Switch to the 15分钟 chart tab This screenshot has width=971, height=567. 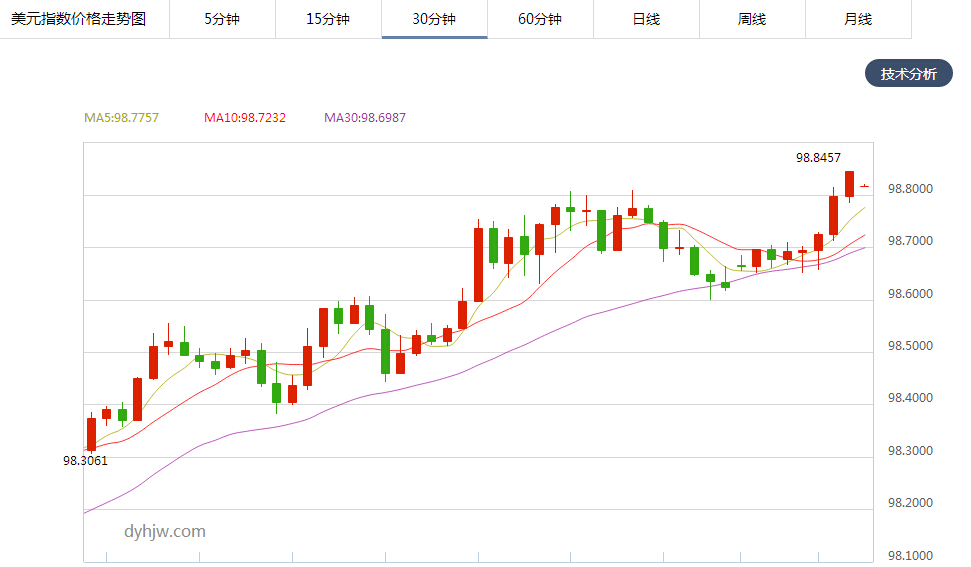(x=328, y=19)
